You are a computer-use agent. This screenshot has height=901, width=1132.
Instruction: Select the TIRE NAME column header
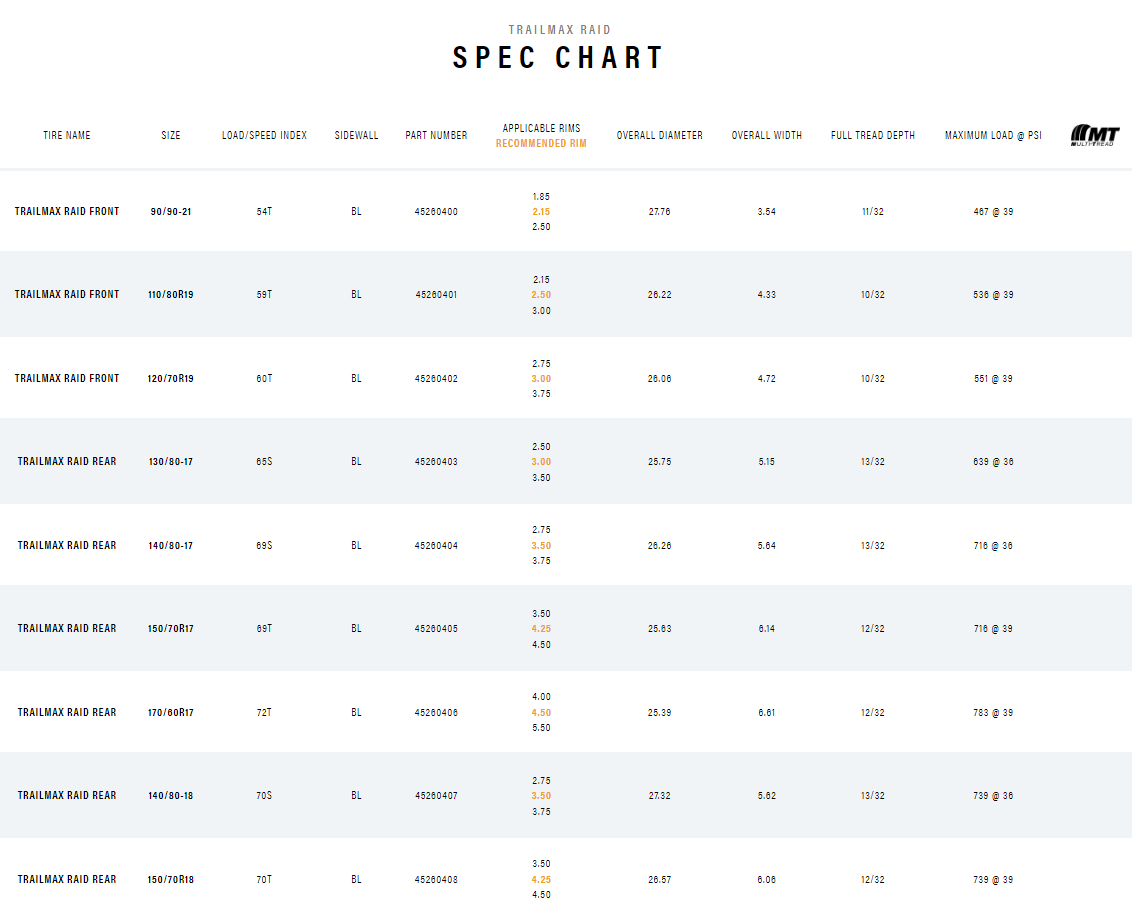coord(67,136)
